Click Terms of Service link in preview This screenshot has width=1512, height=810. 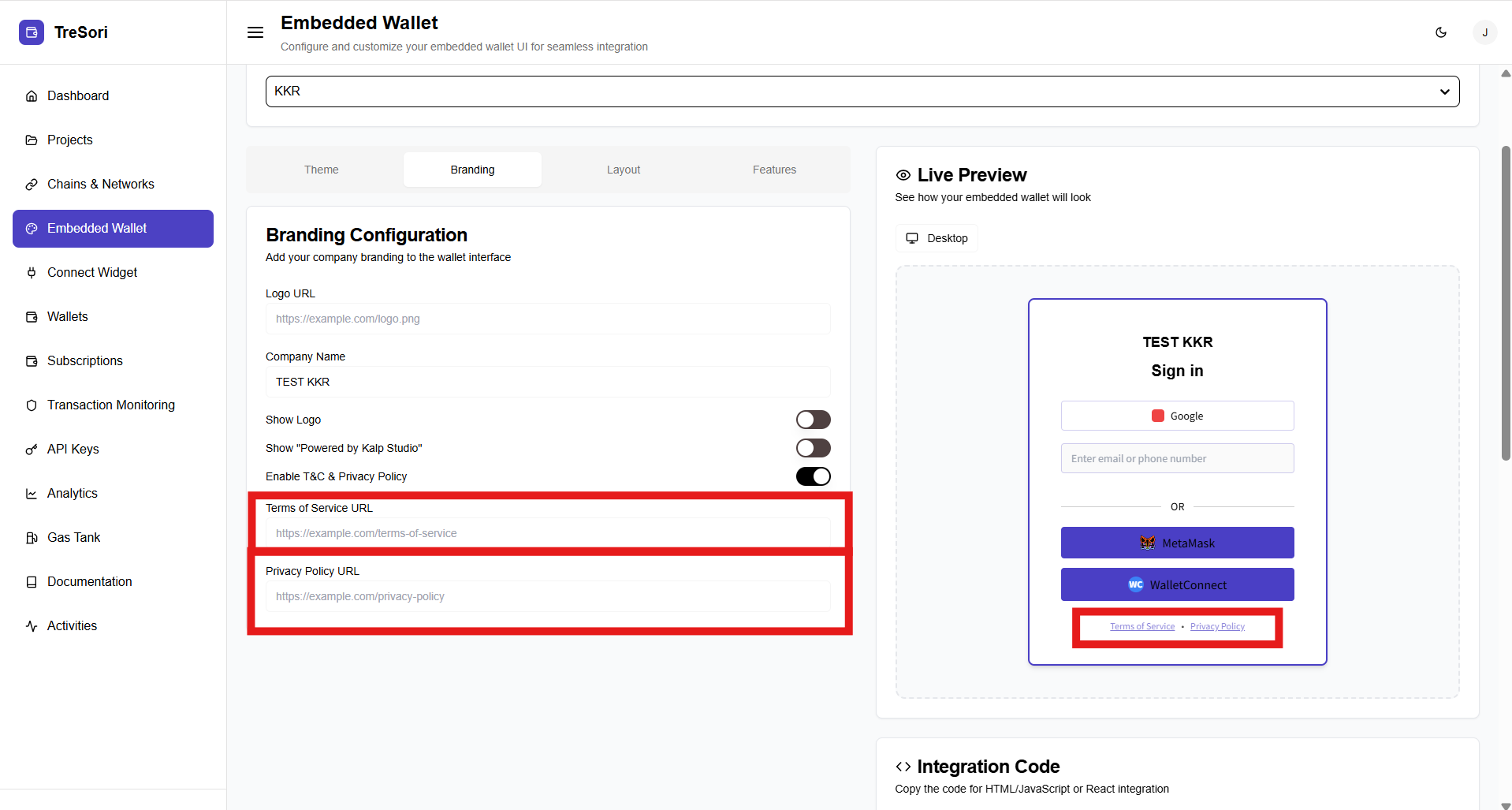pos(1141,626)
